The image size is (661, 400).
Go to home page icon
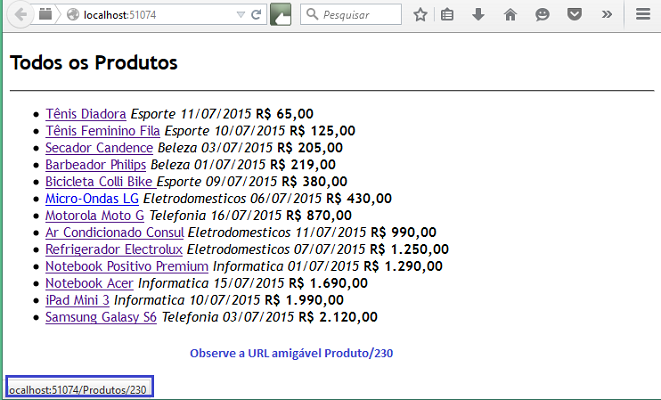[510, 15]
